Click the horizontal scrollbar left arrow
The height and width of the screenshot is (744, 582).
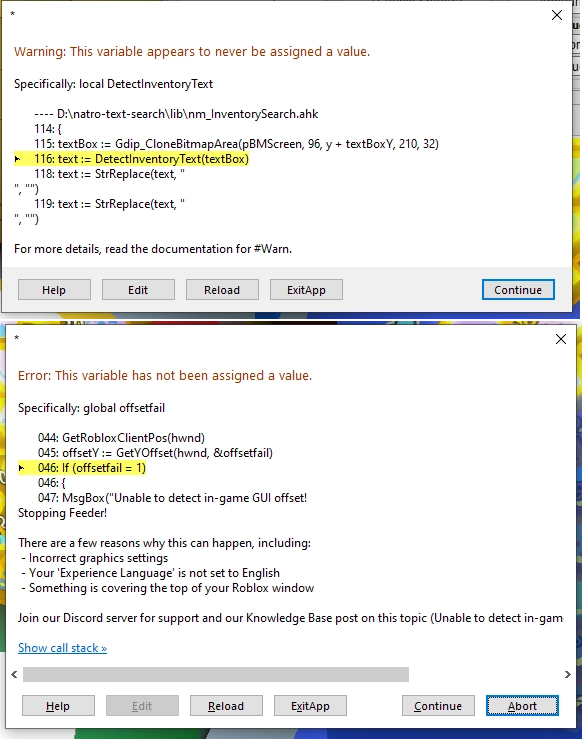pyautogui.click(x=14, y=674)
